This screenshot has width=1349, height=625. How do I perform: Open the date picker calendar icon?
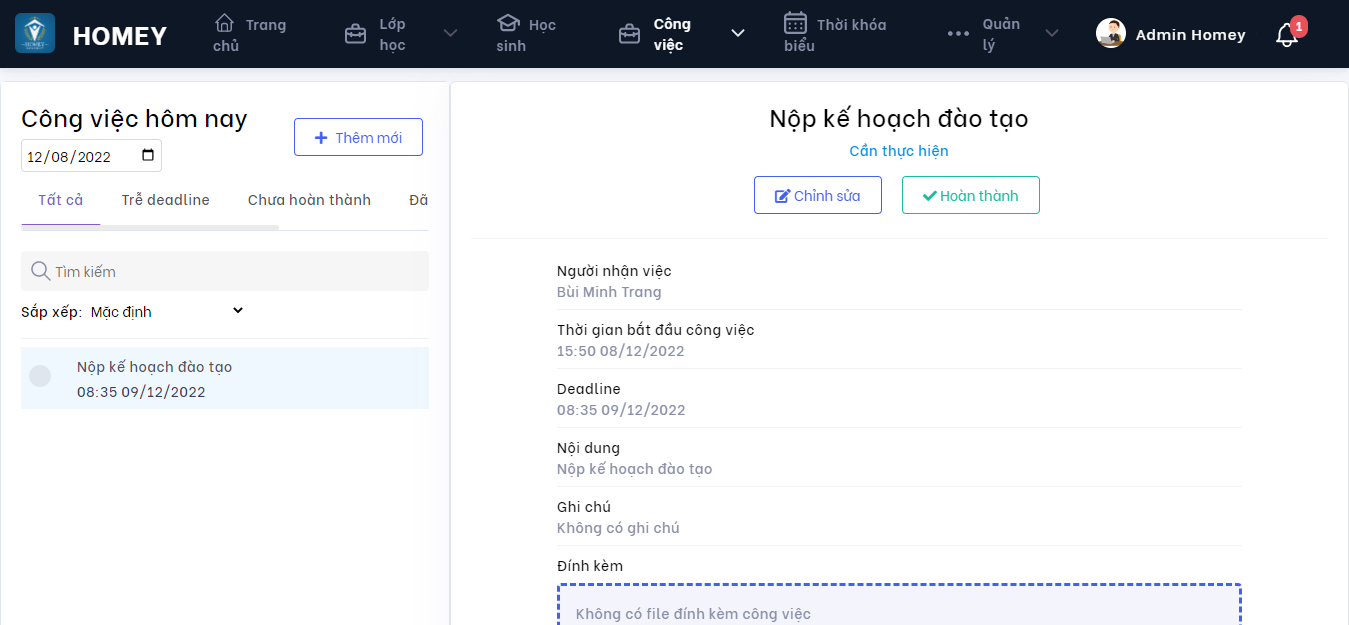coord(148,156)
